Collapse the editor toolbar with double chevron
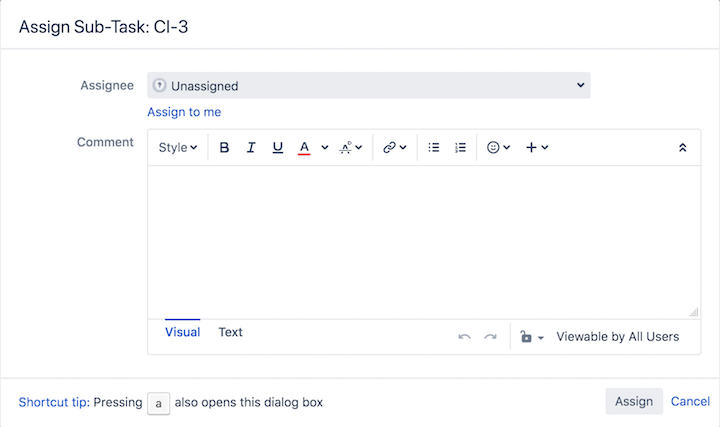This screenshot has height=427, width=720. [x=682, y=147]
